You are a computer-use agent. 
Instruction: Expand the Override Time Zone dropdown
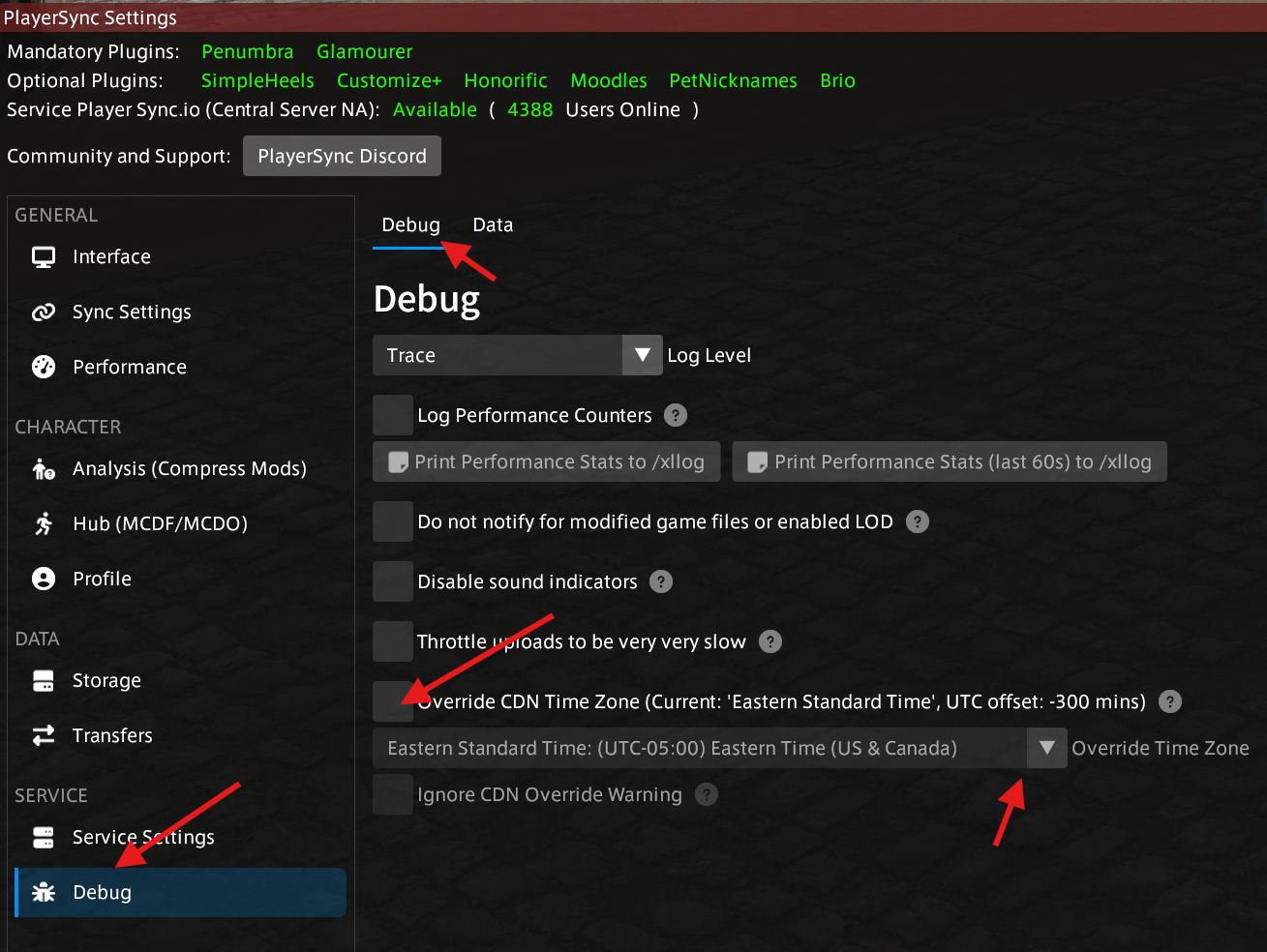click(x=1046, y=748)
